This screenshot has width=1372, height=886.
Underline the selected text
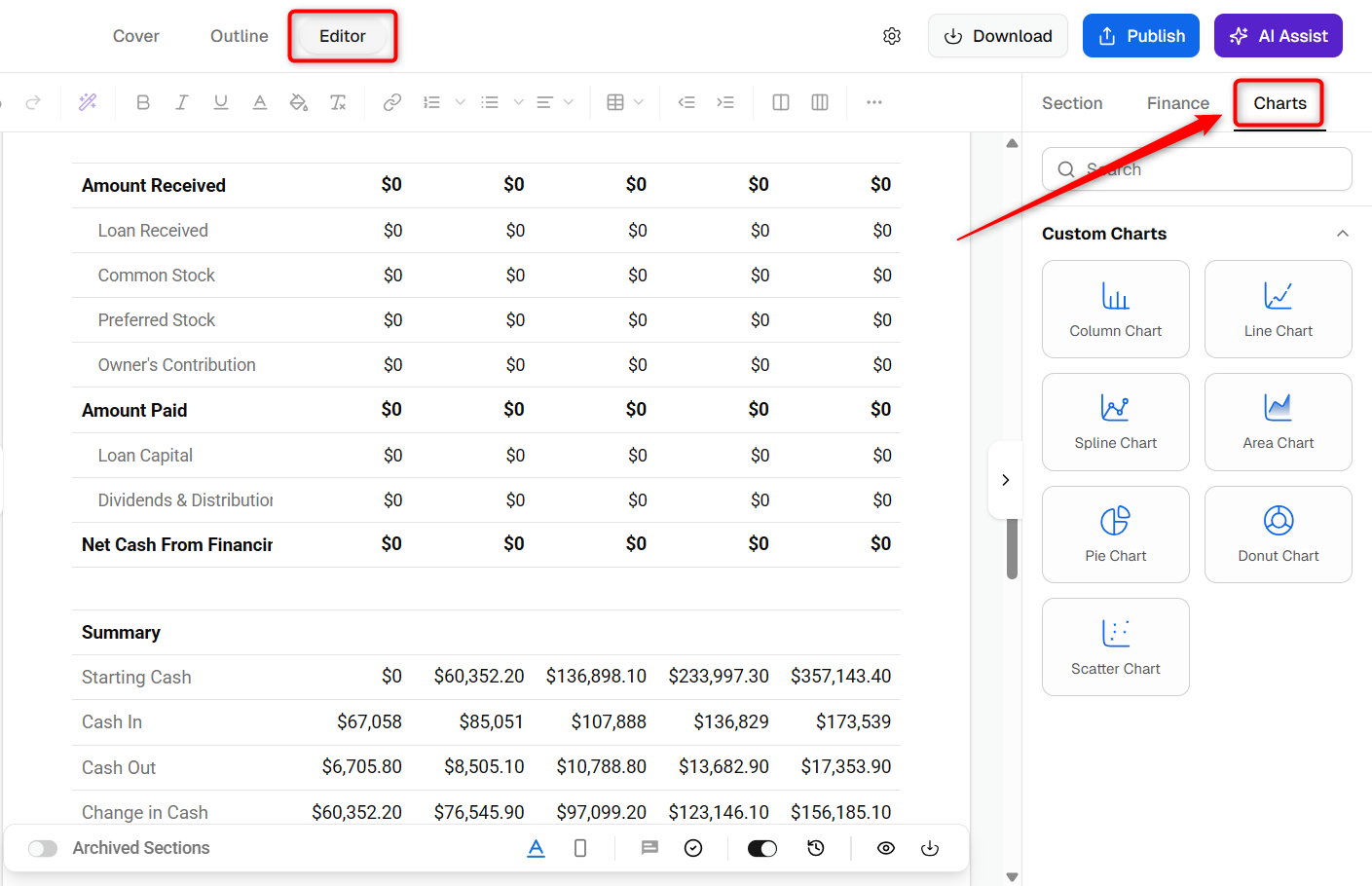coord(221,102)
